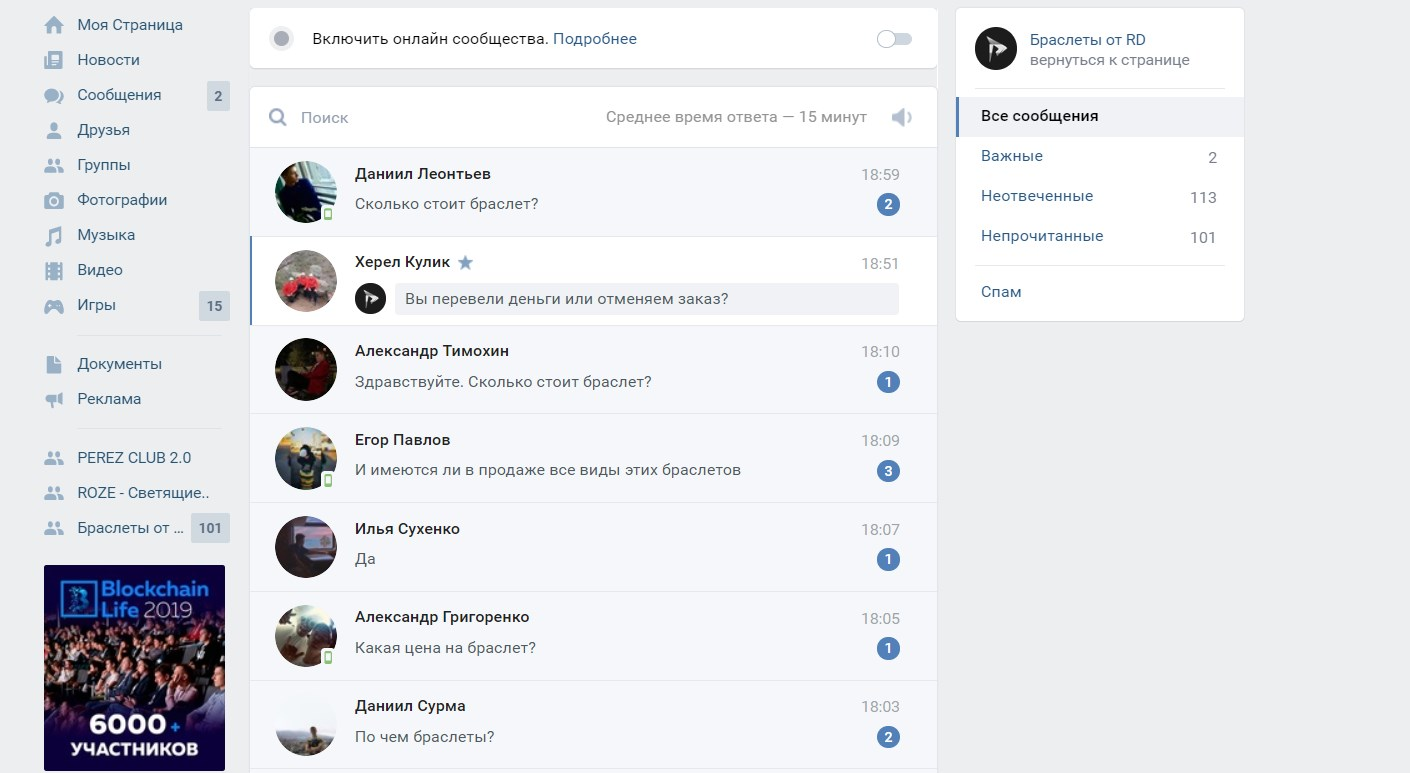Click Херел Кулик avatar
Viewport: 1410px width, 773px height.
[306, 281]
